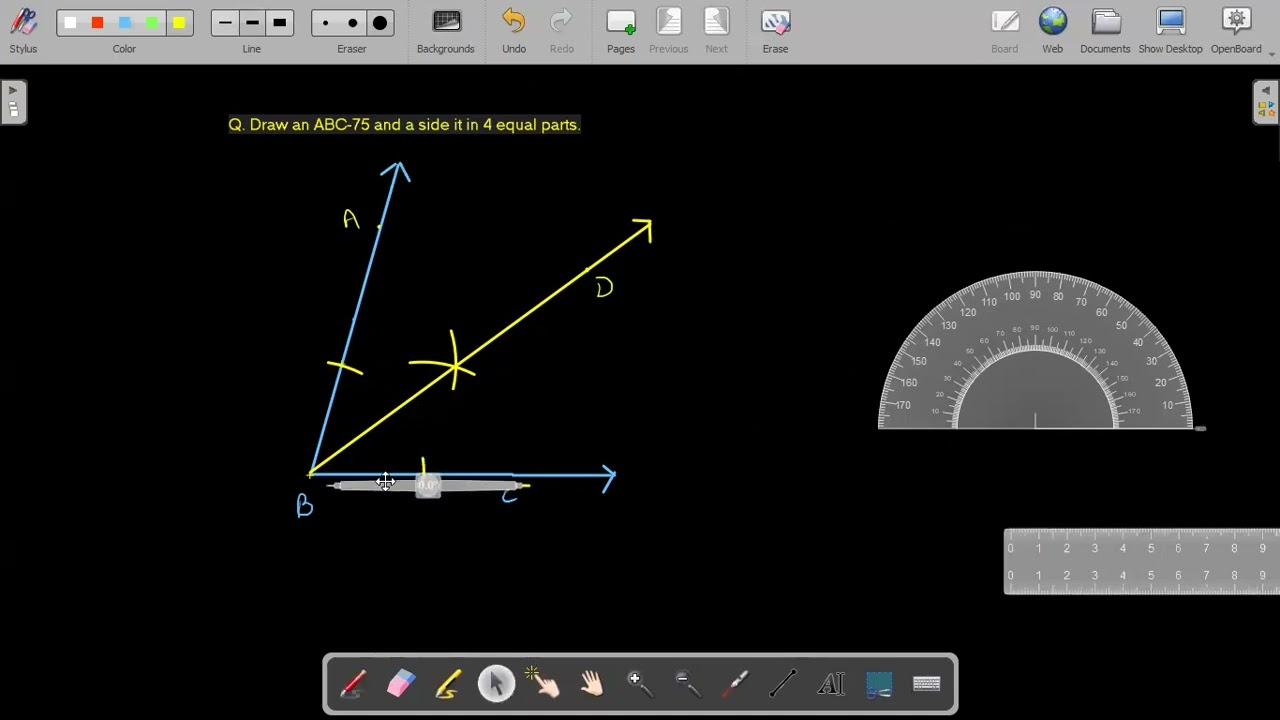Choose the thick line width
Screen dimensions: 1280x720
point(279,23)
